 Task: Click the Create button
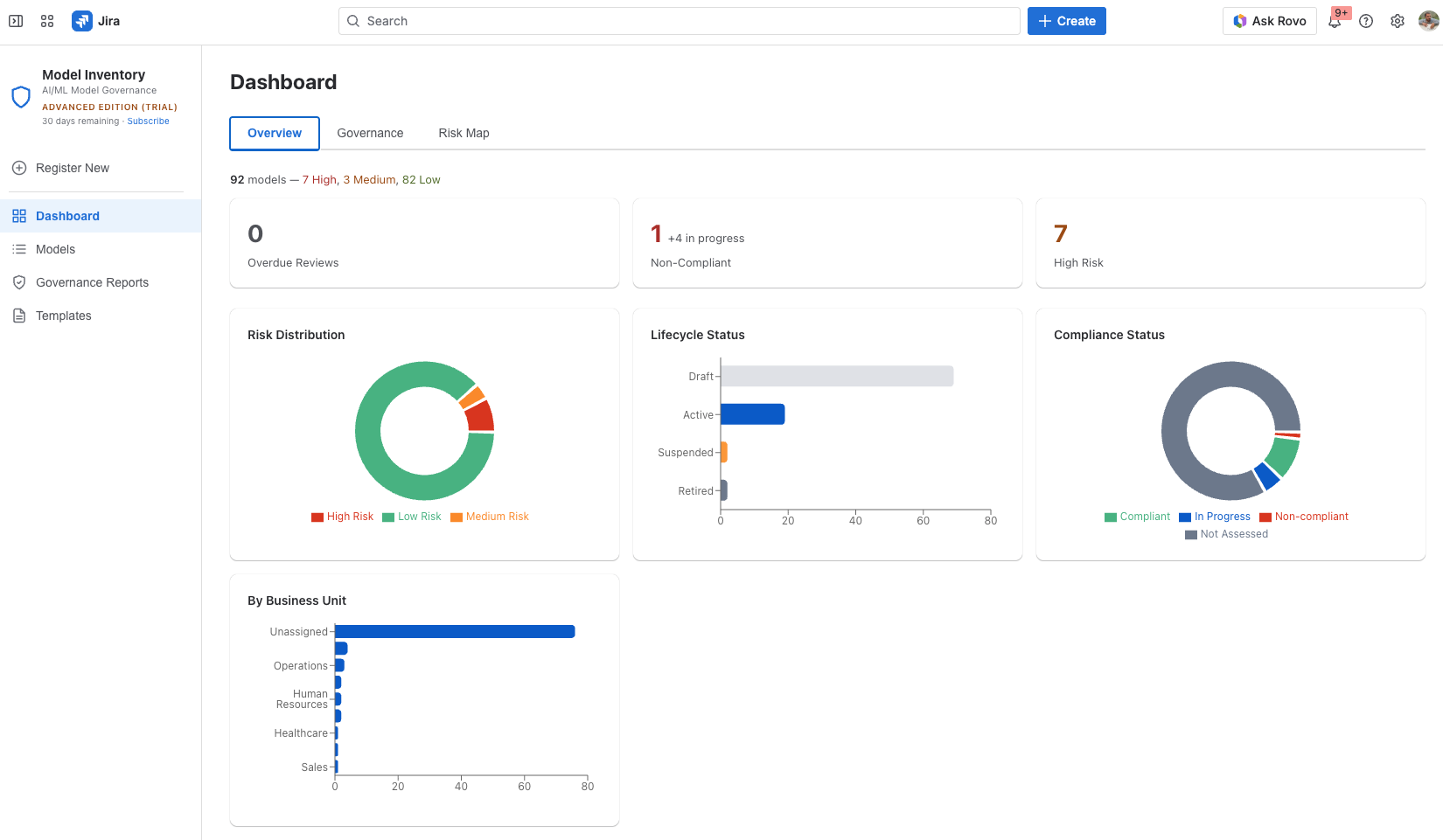tap(1066, 20)
